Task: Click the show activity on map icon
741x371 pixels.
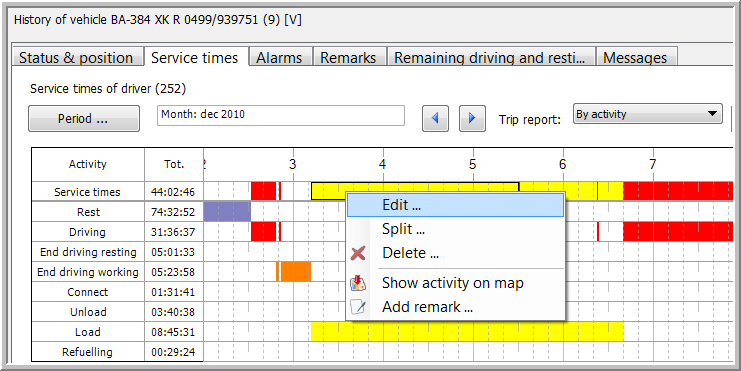Action: coord(358,283)
